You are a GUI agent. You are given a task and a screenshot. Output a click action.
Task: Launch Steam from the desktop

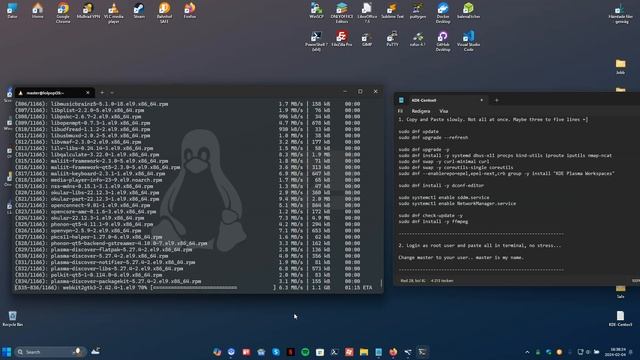pyautogui.click(x=139, y=11)
